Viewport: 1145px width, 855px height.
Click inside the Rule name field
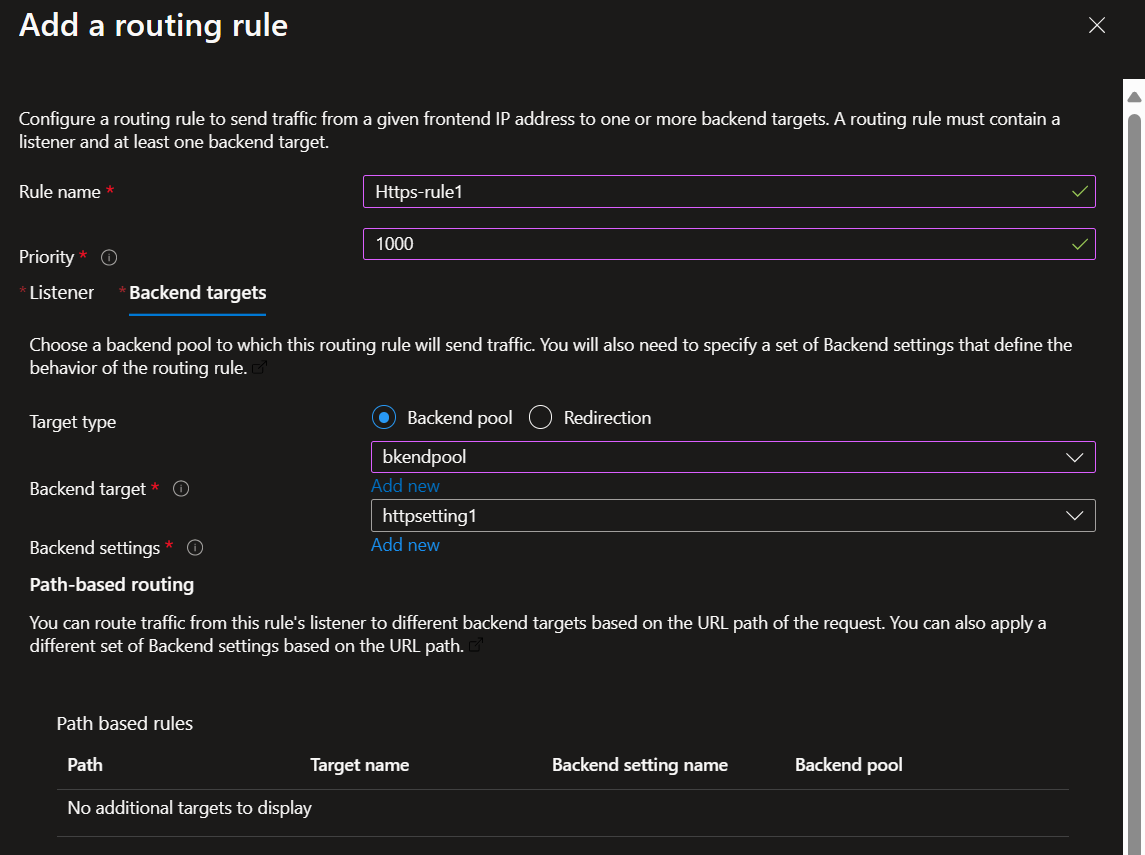click(x=700, y=191)
